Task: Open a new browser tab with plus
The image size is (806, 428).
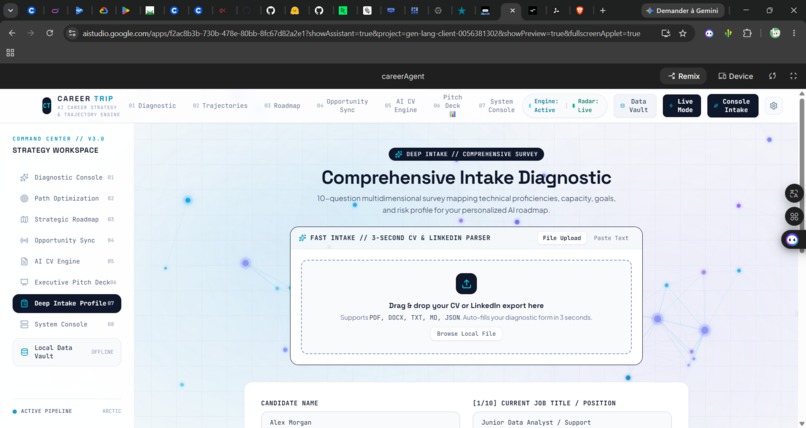Action: [602, 10]
